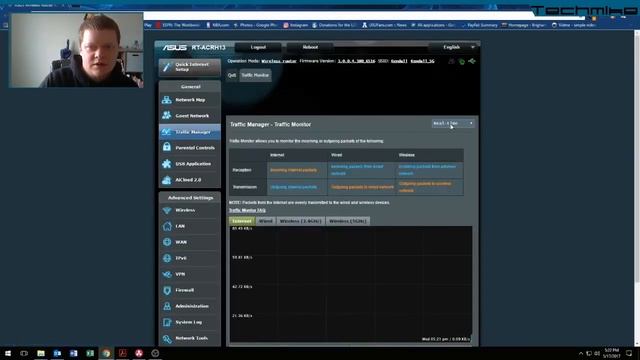Viewport: 640px width, 360px height.
Task: Open the Real-time view dropdown
Action: (x=453, y=123)
